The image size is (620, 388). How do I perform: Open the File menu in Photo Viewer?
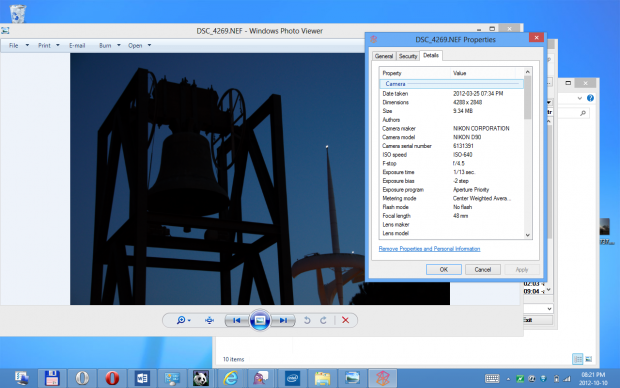click(x=19, y=45)
